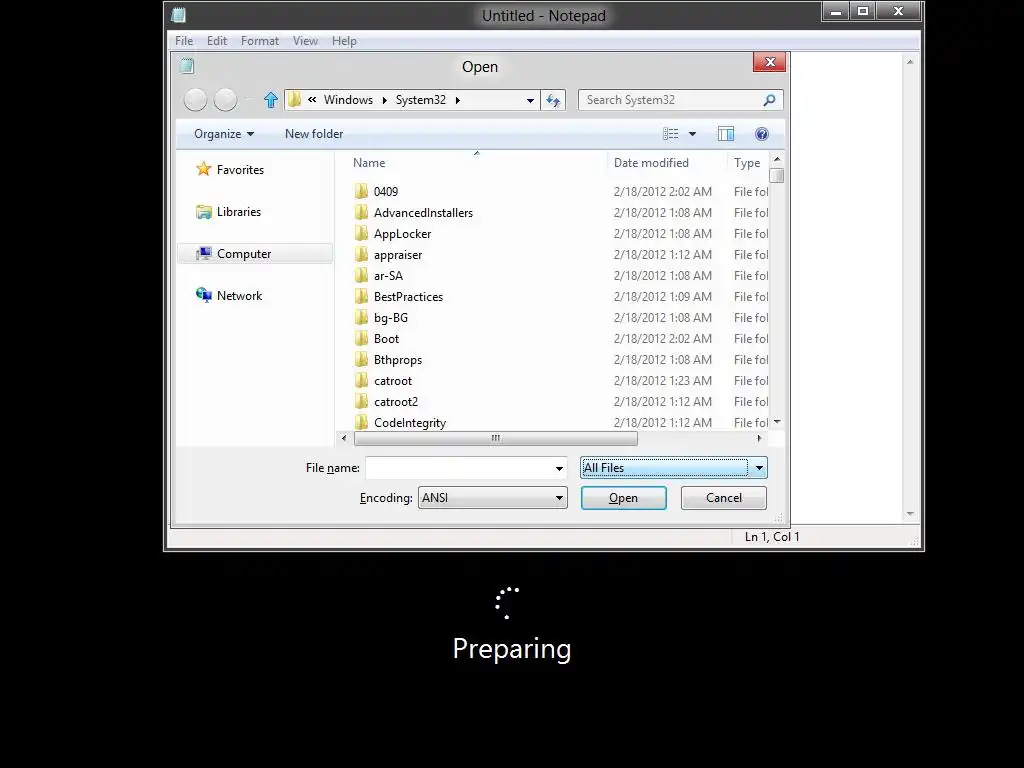Sort by the Name column header
Viewport: 1024px width, 768px height.
369,163
